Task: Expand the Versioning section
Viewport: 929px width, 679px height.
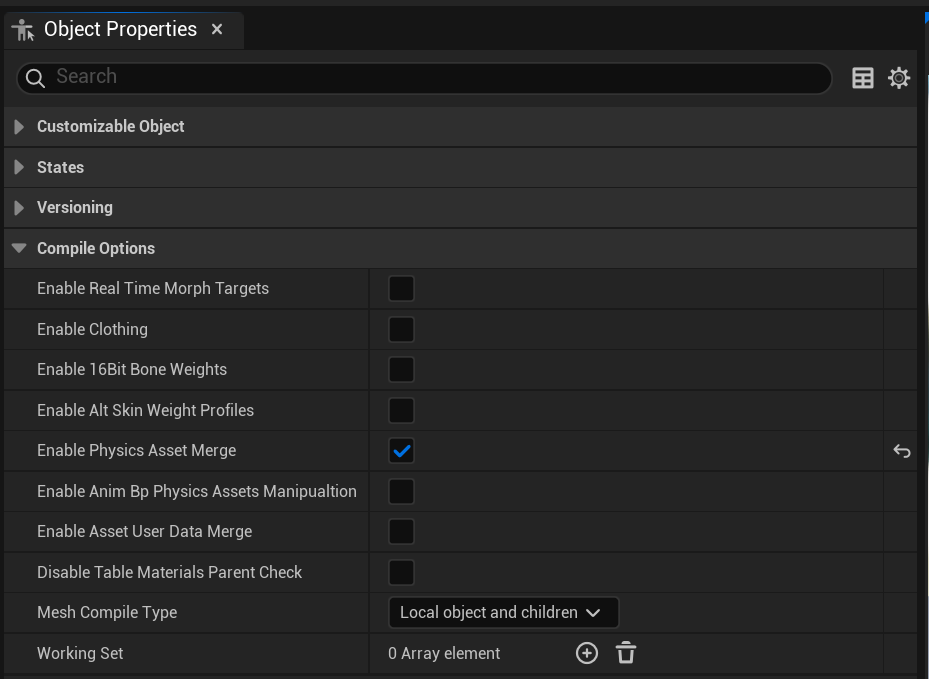Action: [19, 207]
